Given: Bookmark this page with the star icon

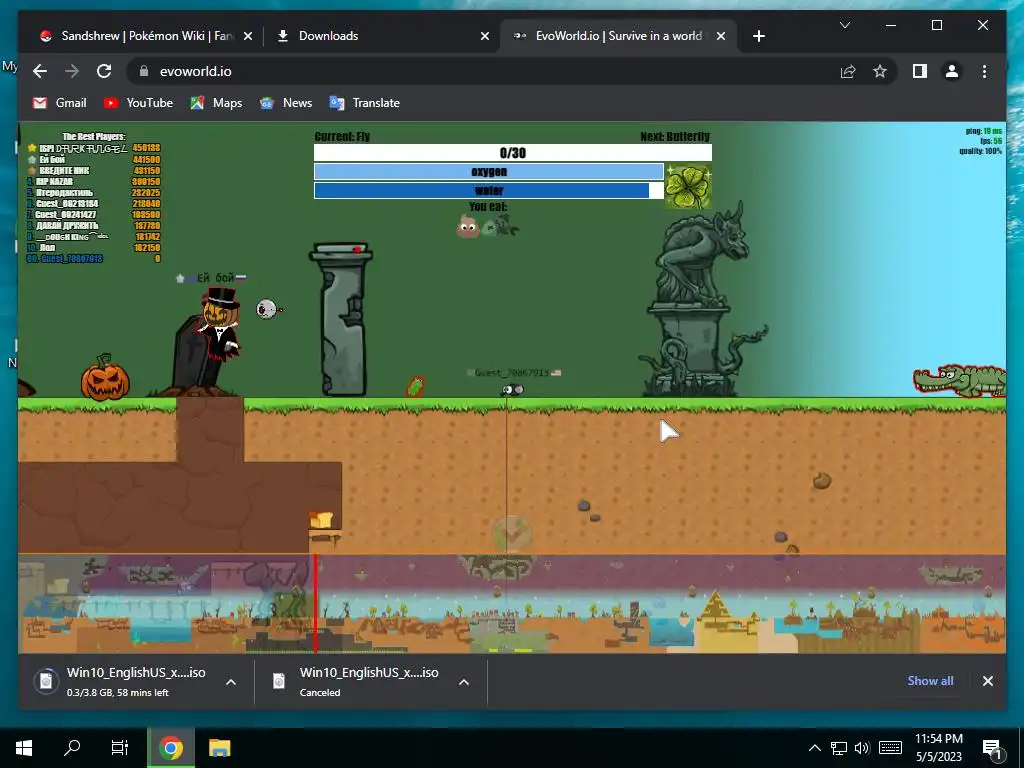Looking at the screenshot, I should [880, 71].
